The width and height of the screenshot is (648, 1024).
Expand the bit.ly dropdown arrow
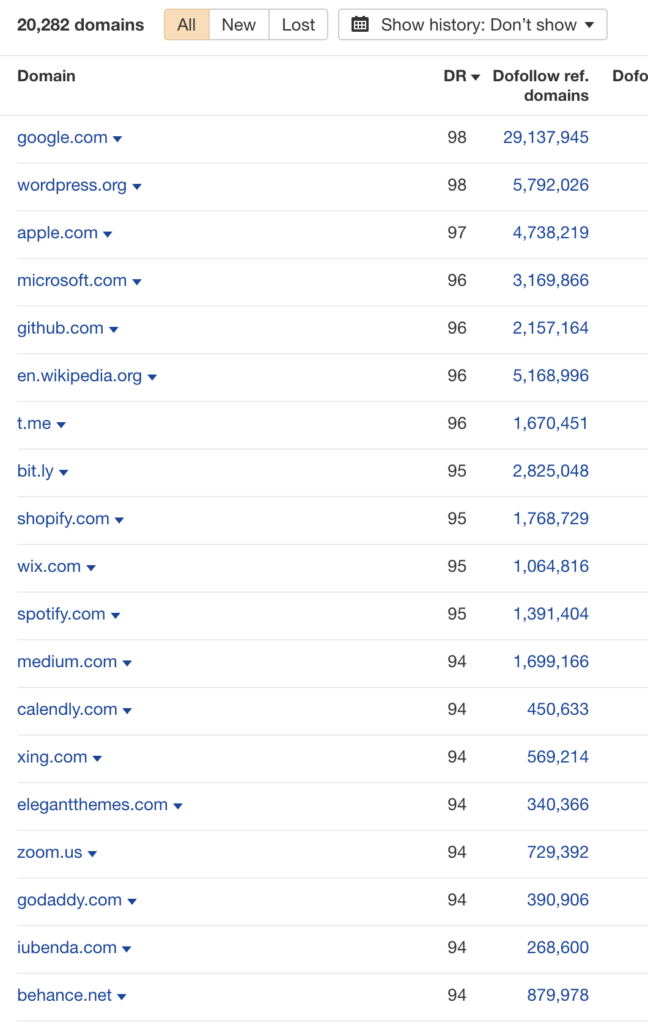click(63, 473)
